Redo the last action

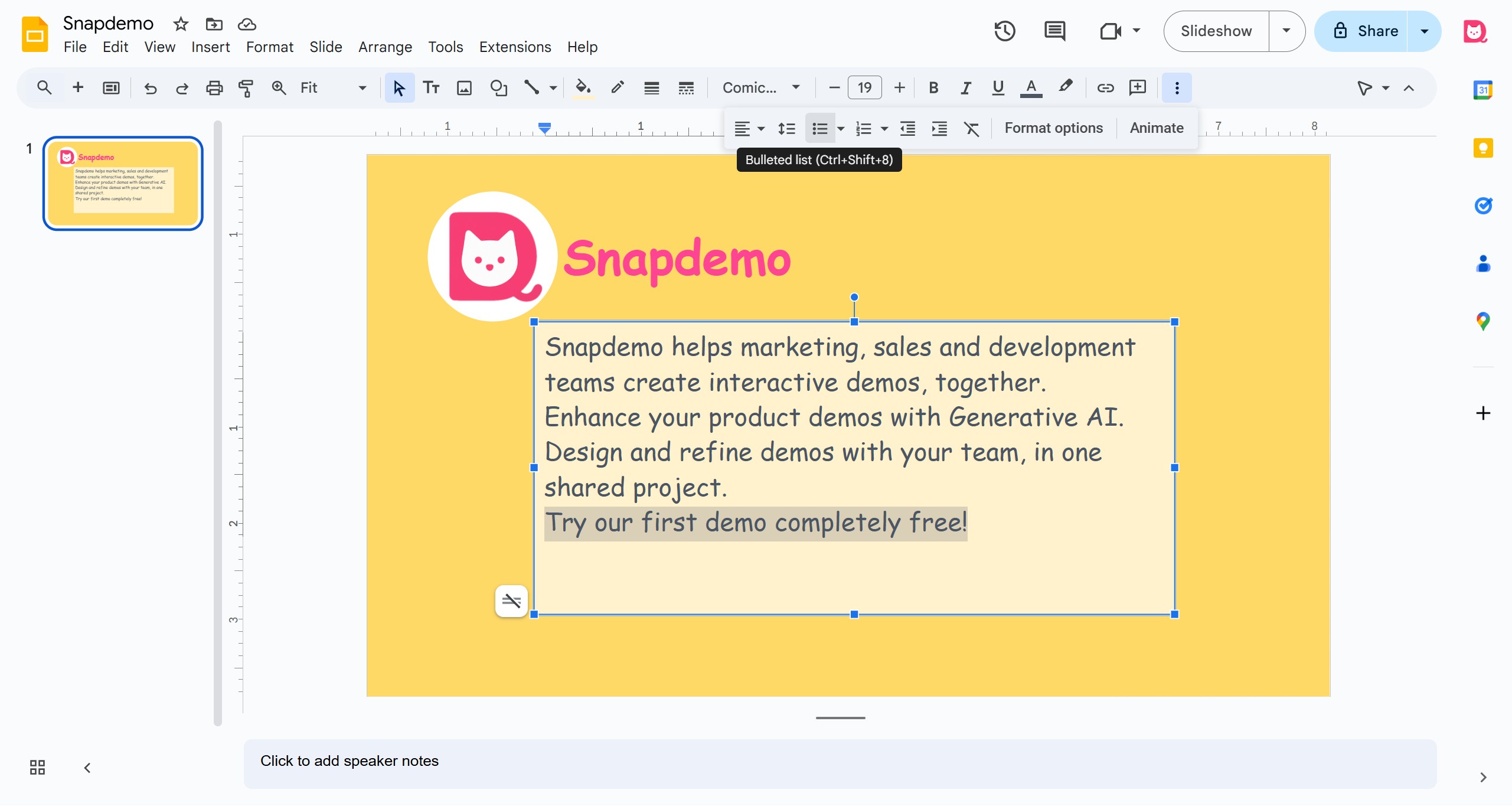[182, 88]
